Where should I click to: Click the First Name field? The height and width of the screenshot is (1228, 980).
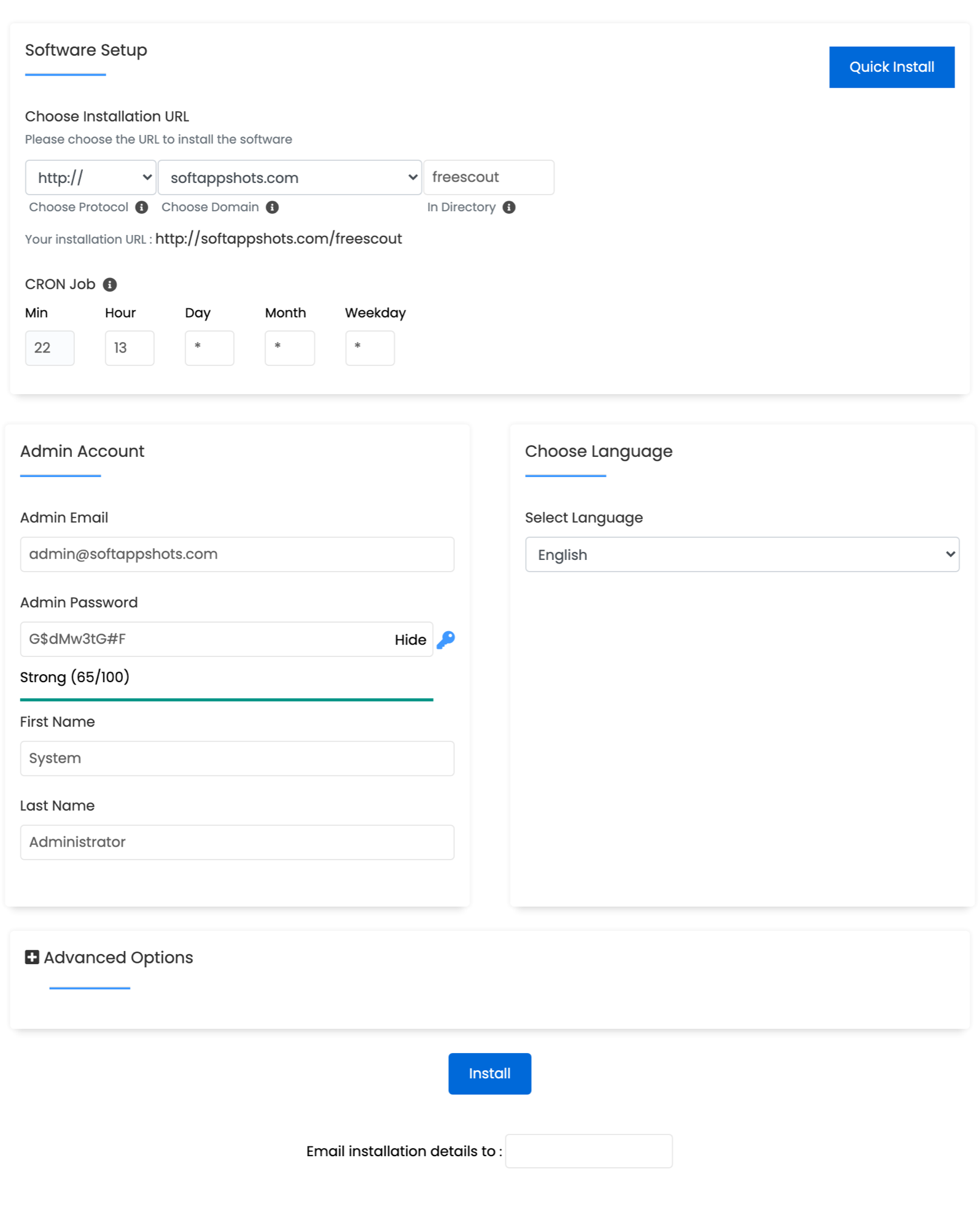237,759
